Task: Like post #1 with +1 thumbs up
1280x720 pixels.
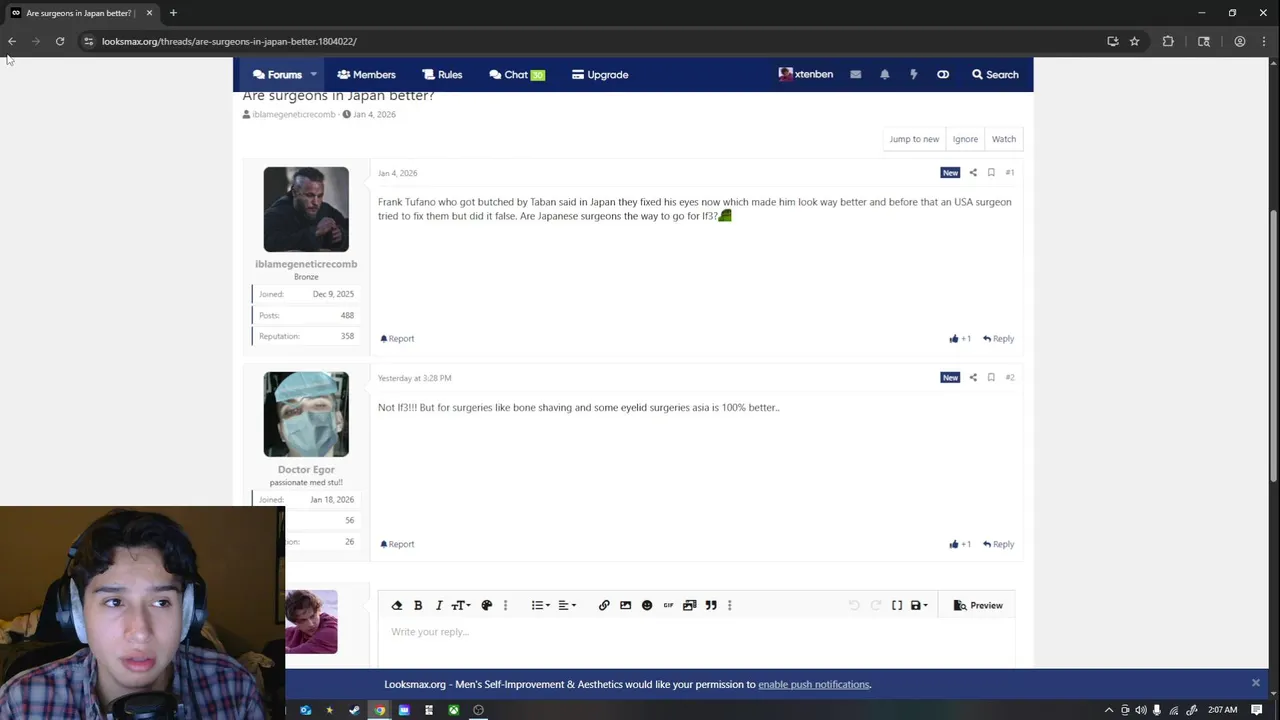Action: point(960,339)
